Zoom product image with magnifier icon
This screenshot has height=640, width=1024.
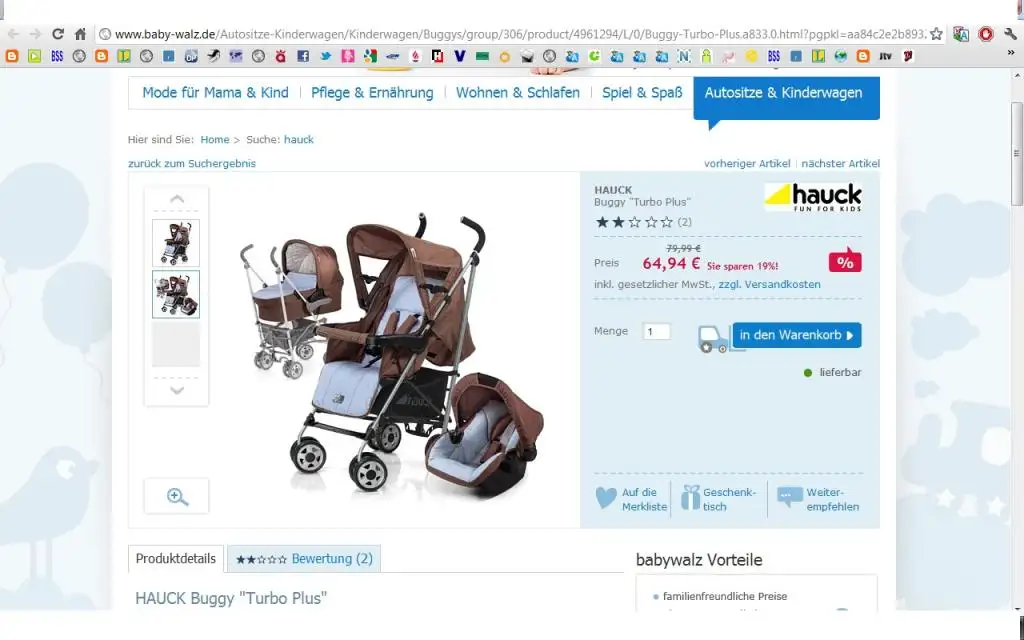point(176,496)
